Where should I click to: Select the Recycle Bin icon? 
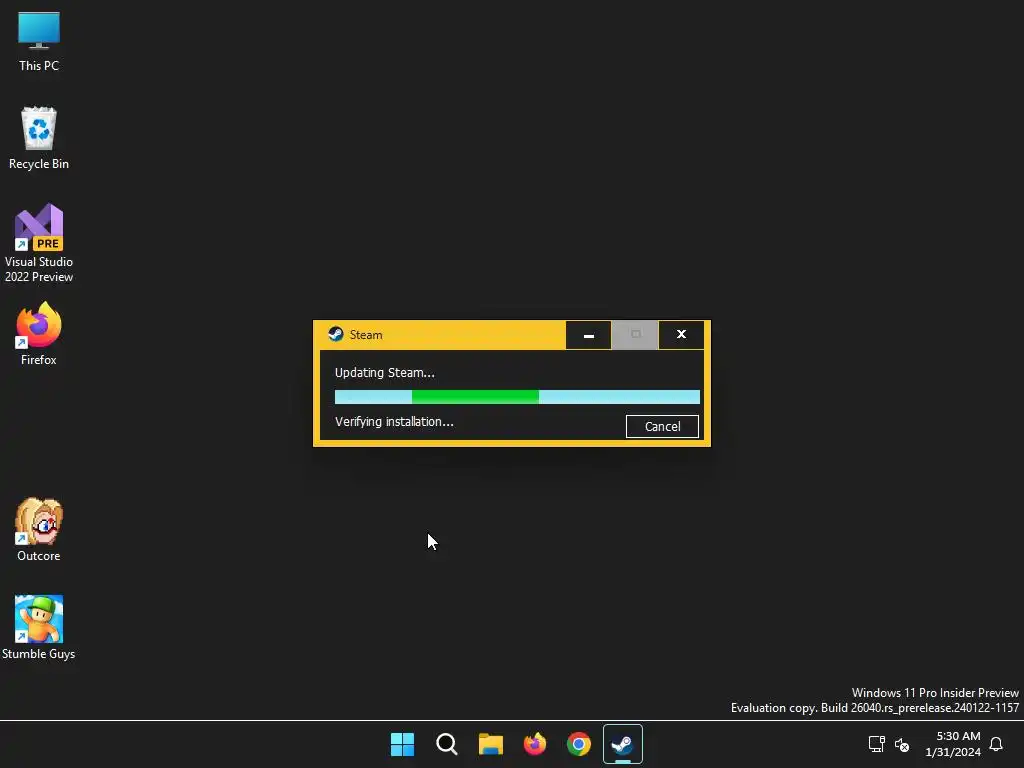39,138
